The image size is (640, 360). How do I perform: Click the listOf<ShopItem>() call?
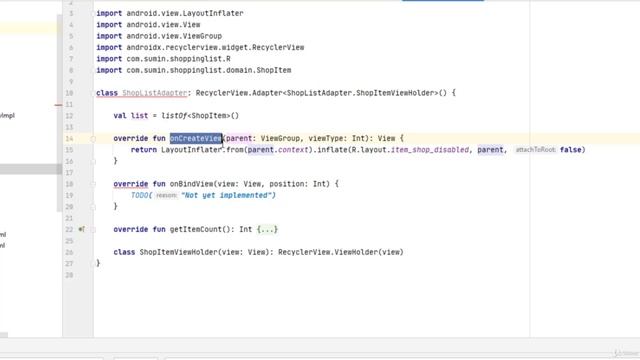pos(200,116)
